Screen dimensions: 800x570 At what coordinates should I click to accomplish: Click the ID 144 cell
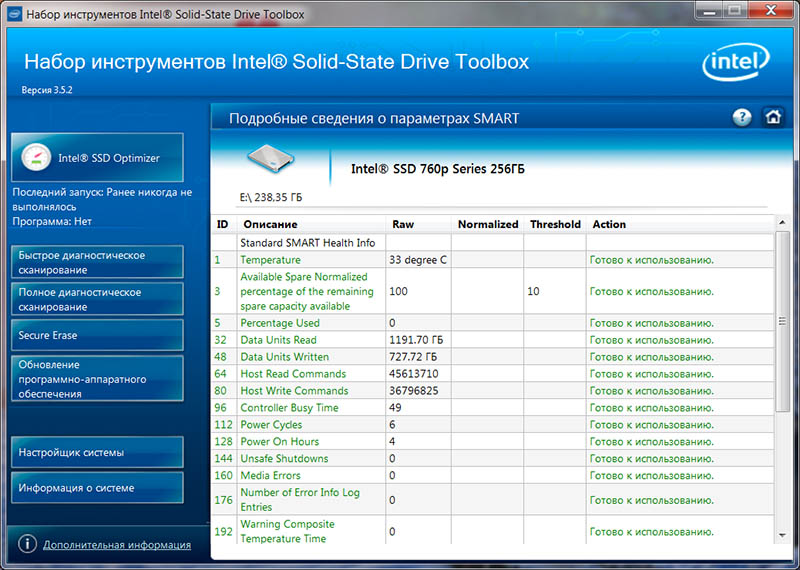click(223, 458)
